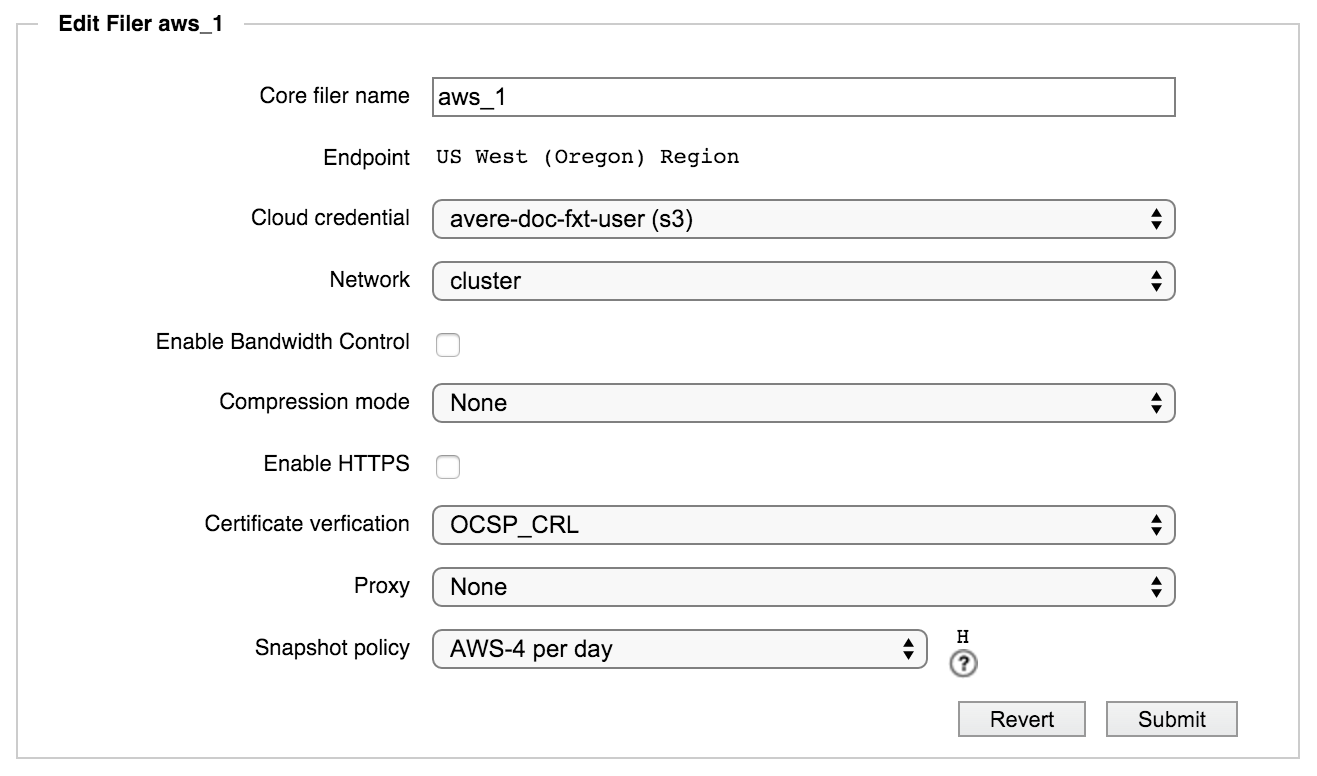
Task: Enable Bandwidth Control checkbox
Action: point(448,345)
